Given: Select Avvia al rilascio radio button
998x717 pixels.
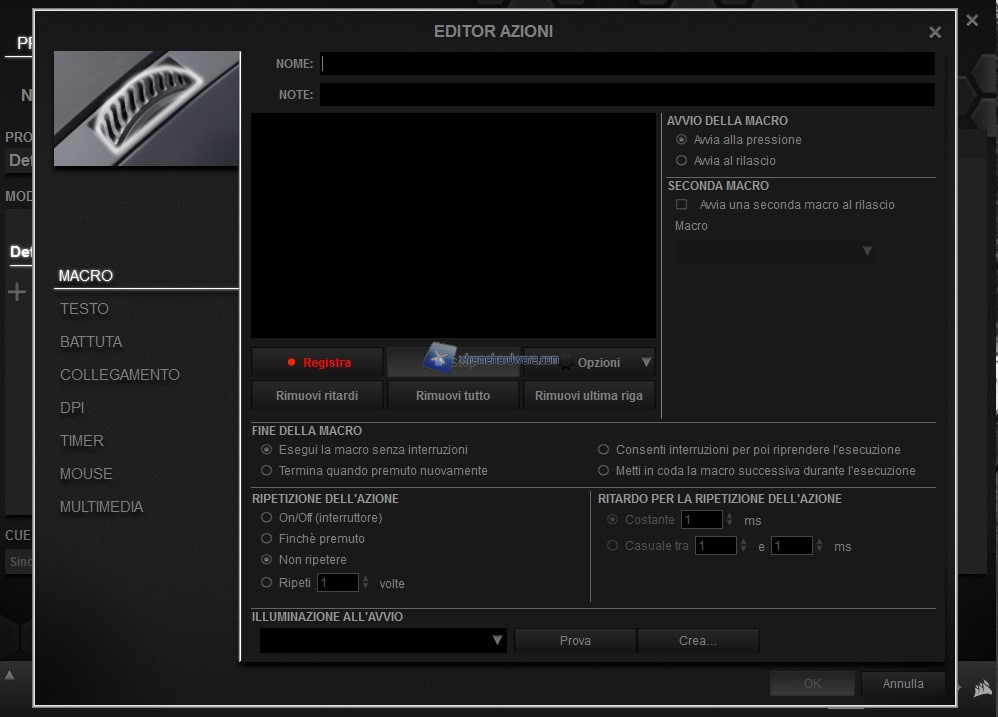Looking at the screenshot, I should (682, 161).
